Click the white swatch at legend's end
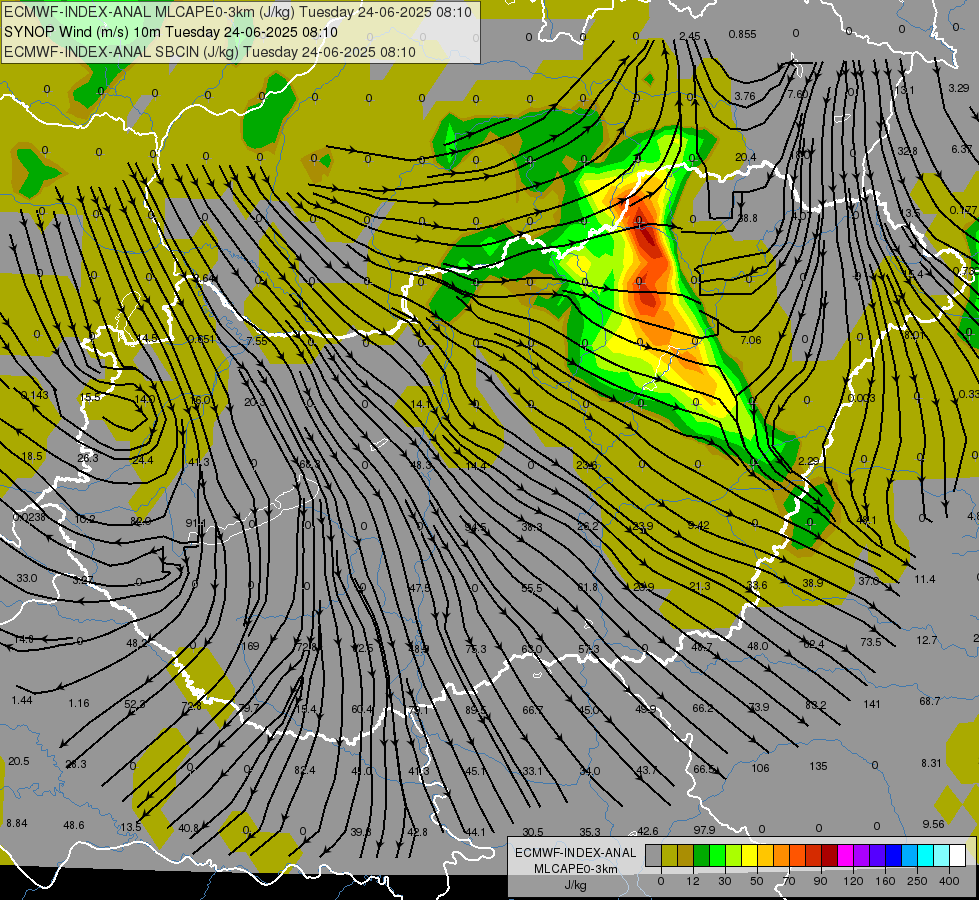This screenshot has width=979, height=900. (x=957, y=855)
